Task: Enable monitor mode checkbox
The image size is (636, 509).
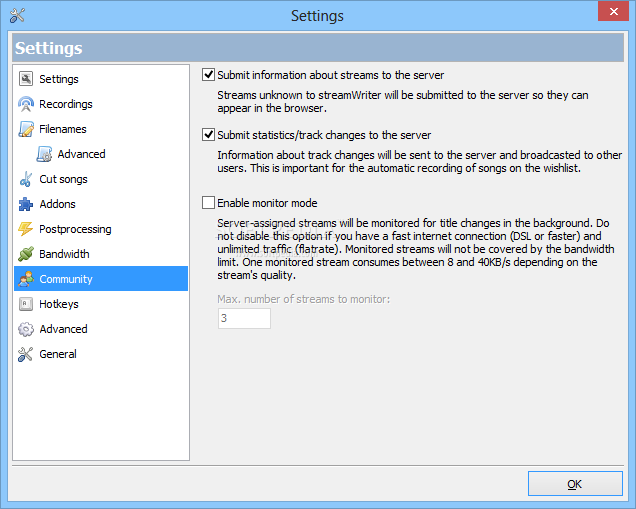Action: pyautogui.click(x=208, y=202)
